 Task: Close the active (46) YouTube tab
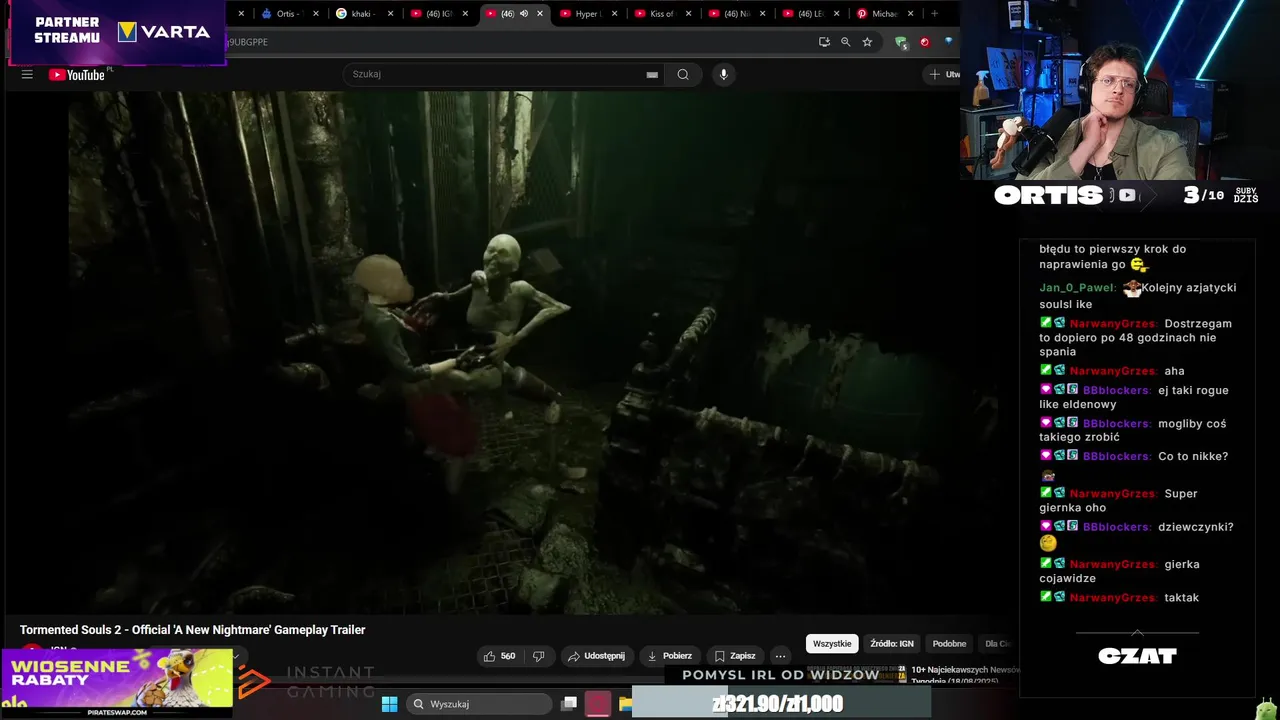(x=540, y=14)
